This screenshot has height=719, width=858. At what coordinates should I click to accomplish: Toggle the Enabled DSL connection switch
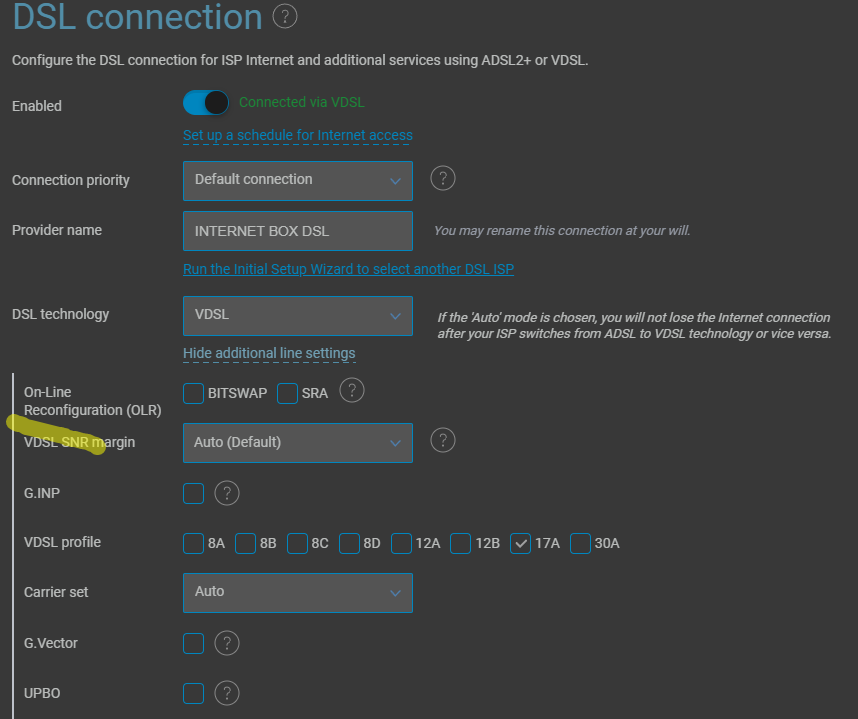click(206, 103)
